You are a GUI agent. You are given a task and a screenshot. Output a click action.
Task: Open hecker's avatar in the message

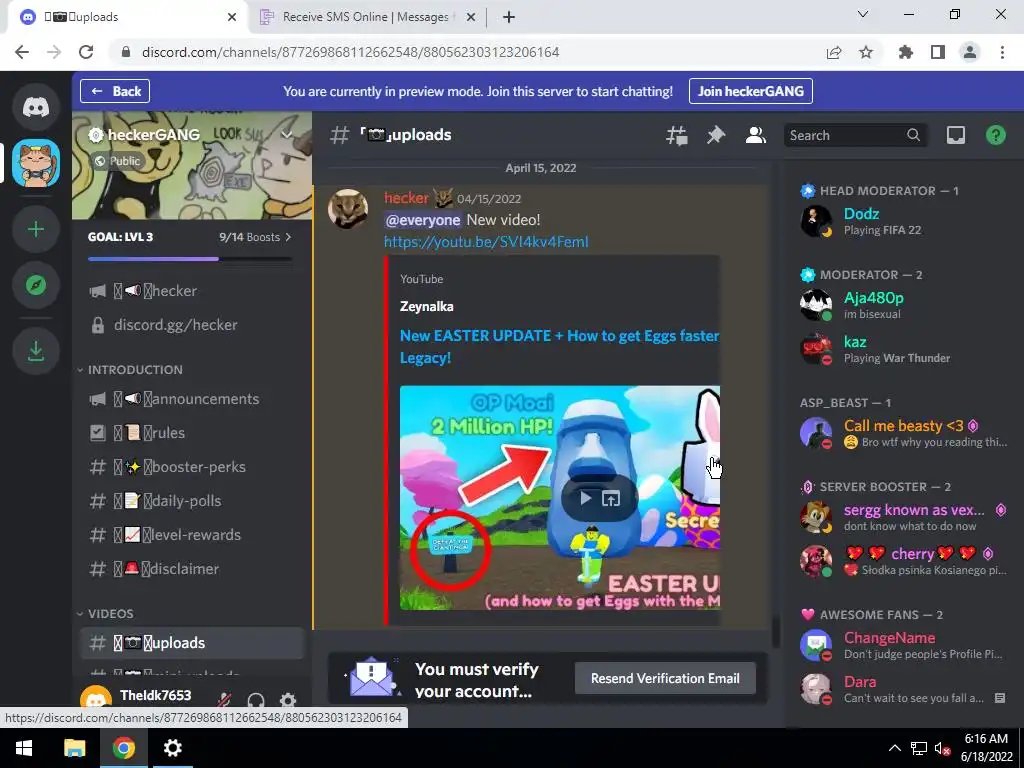[x=347, y=209]
